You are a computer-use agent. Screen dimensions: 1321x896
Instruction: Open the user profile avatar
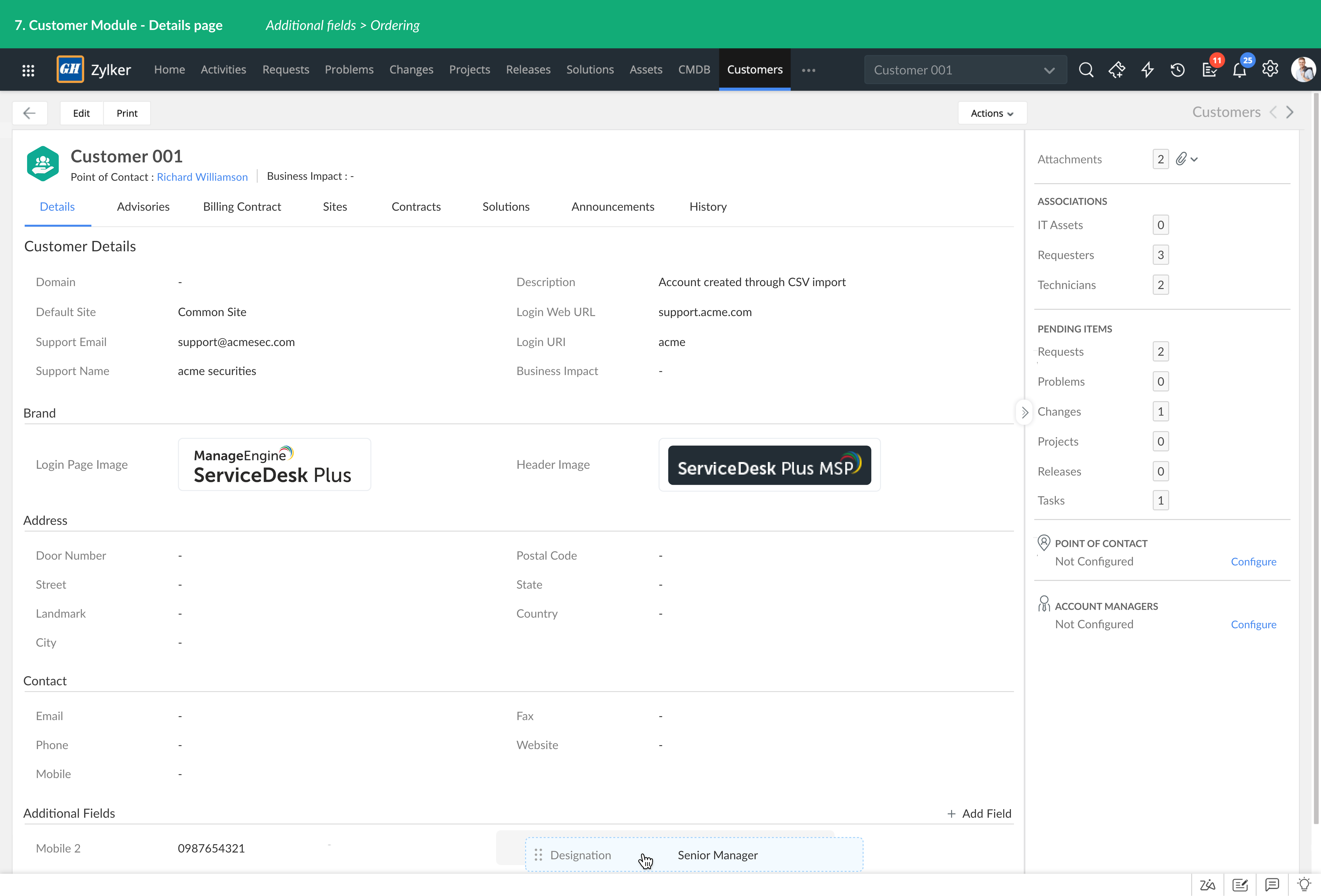pos(1303,69)
